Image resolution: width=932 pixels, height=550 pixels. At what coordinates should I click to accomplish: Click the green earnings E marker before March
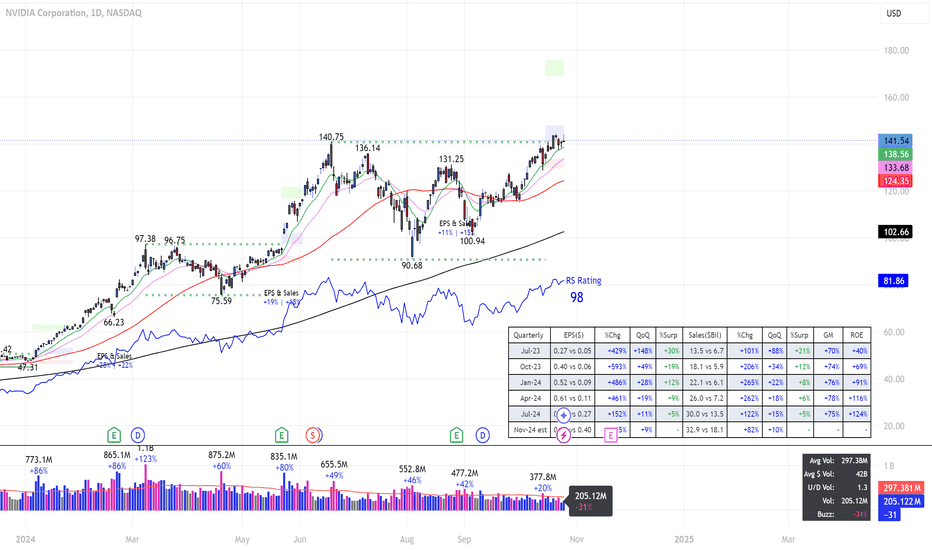[114, 435]
